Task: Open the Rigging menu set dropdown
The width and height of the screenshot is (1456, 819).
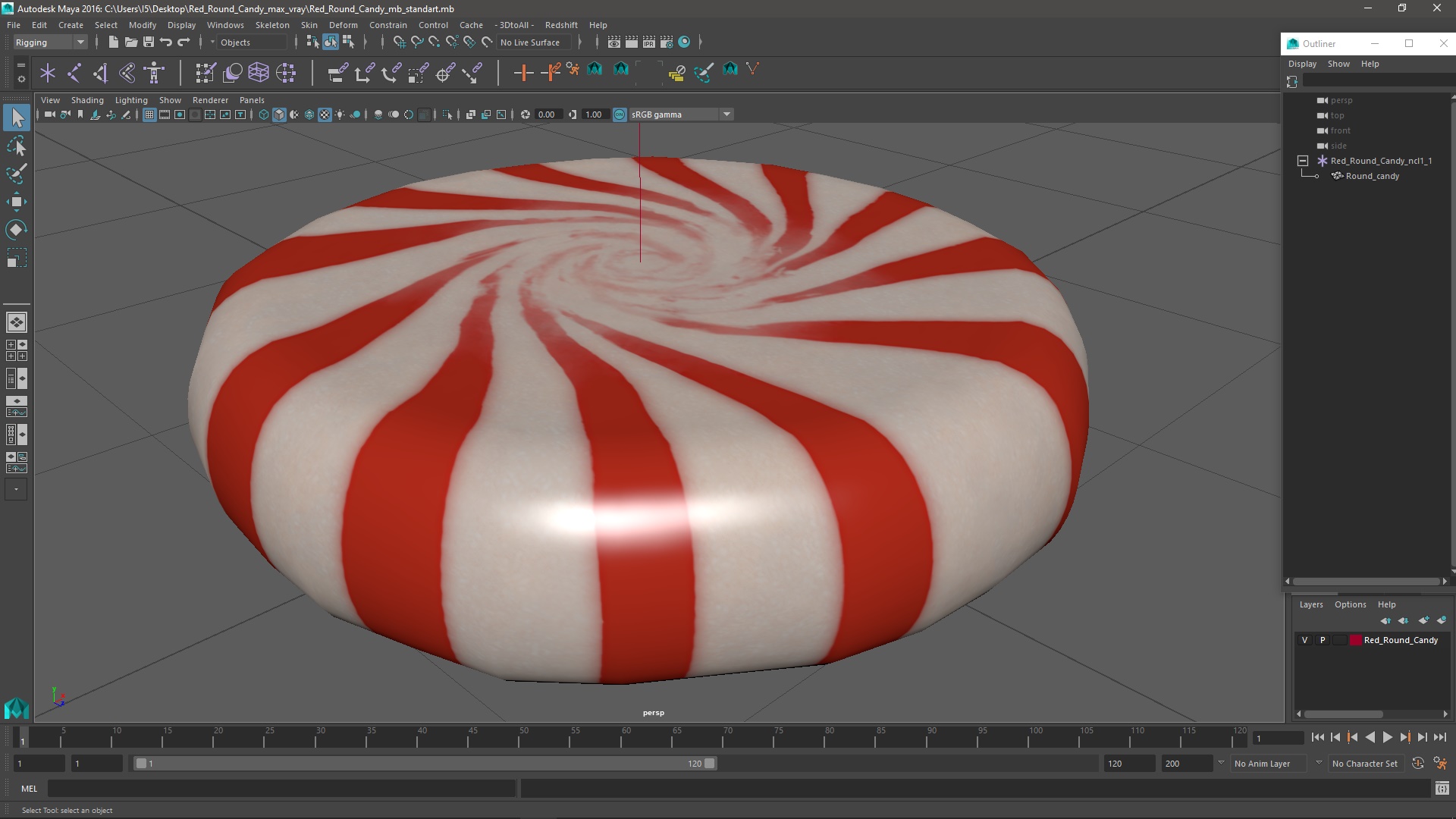Action: pyautogui.click(x=50, y=42)
